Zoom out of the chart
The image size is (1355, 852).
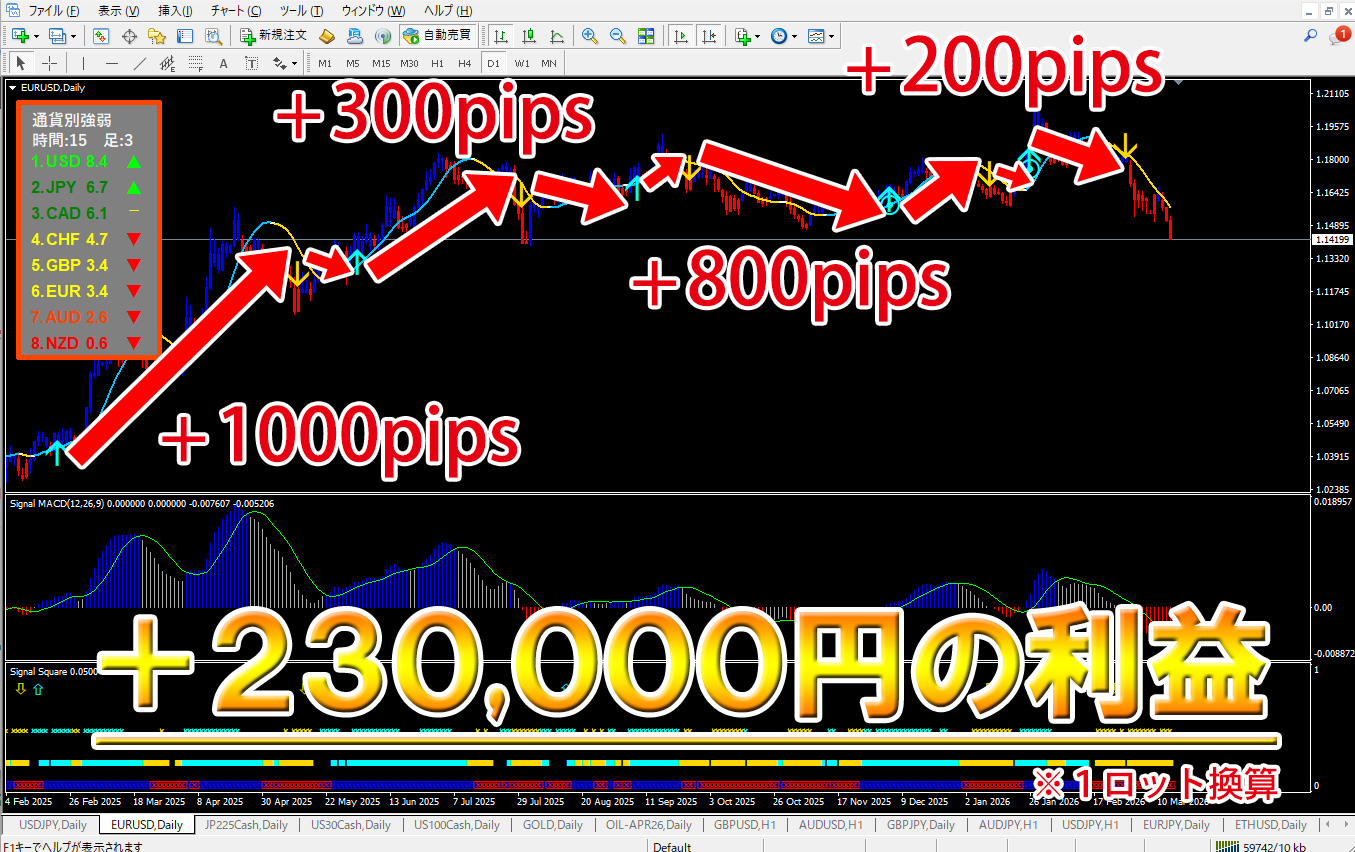click(x=618, y=36)
